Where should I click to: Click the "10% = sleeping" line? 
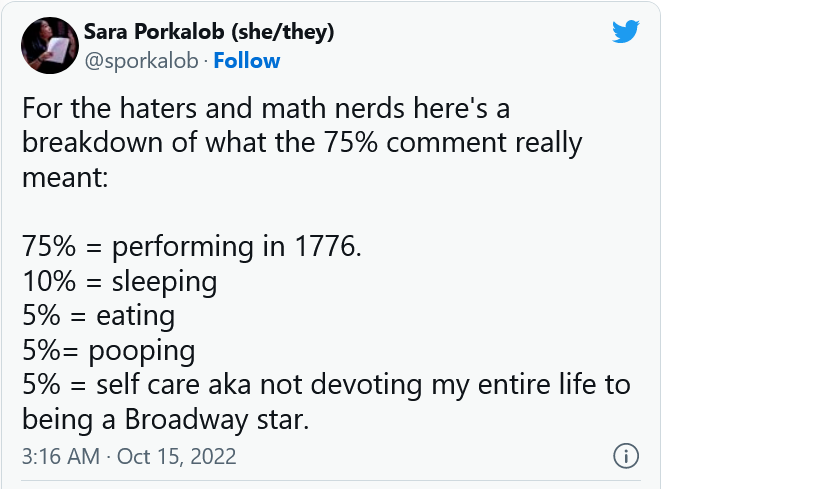pyautogui.click(x=119, y=282)
